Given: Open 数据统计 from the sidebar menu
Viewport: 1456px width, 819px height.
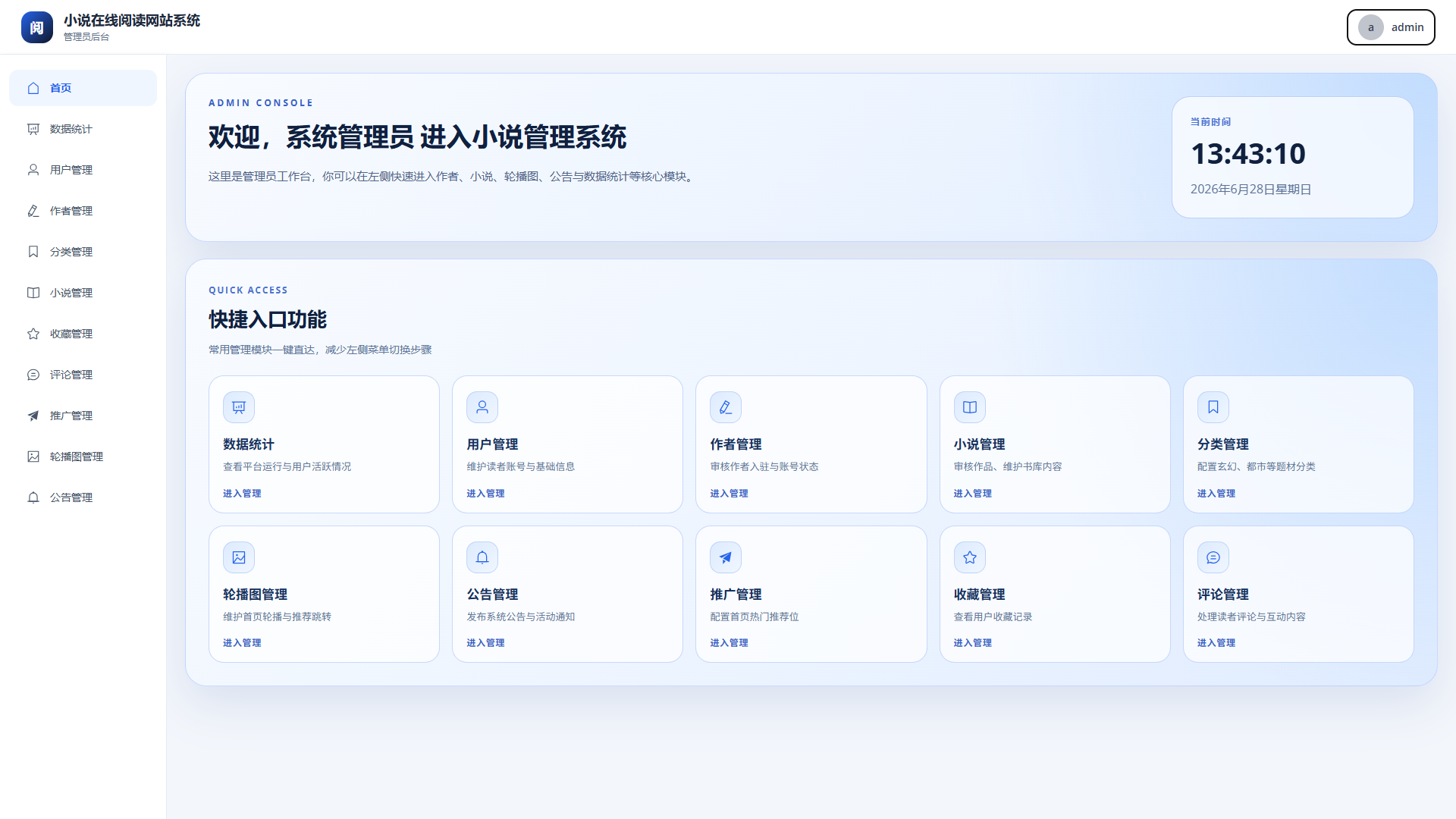Looking at the screenshot, I should 83,129.
